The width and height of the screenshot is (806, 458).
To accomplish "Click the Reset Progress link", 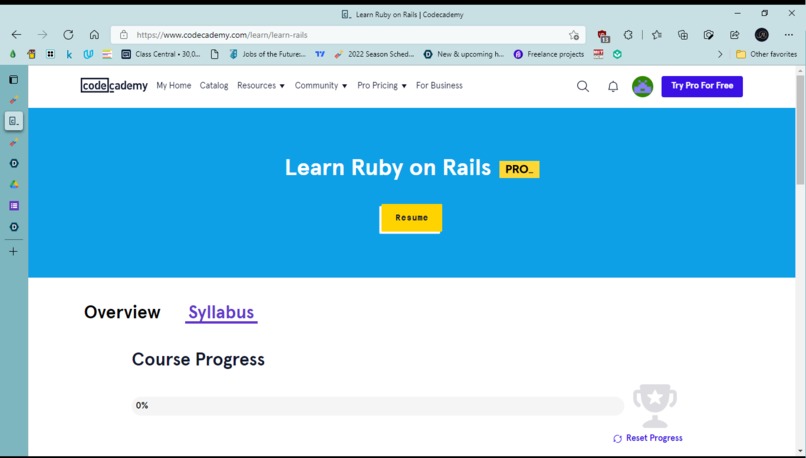I will click(x=648, y=438).
